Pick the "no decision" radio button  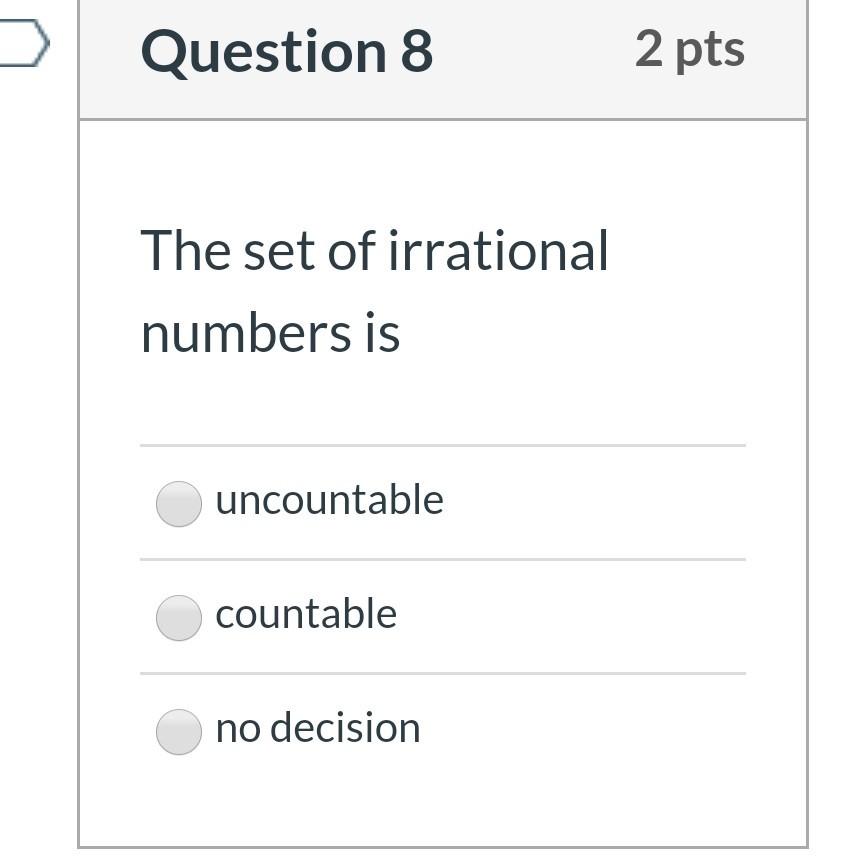point(178,731)
